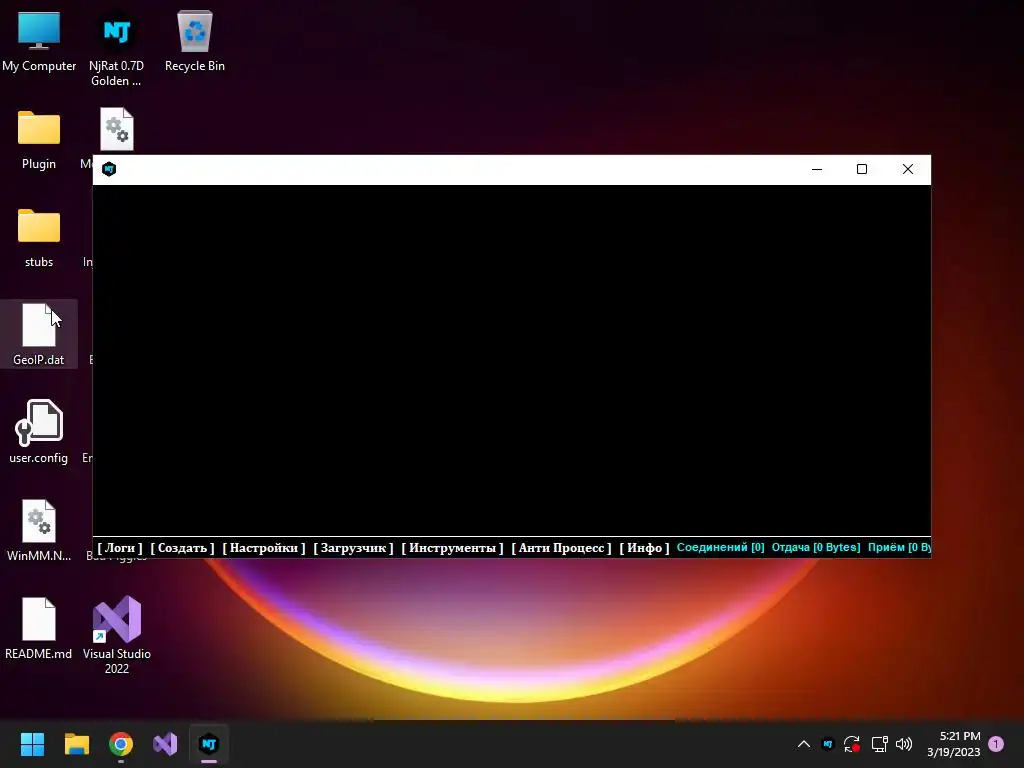Minimize the NjRat window
1024x768 pixels.
(817, 169)
